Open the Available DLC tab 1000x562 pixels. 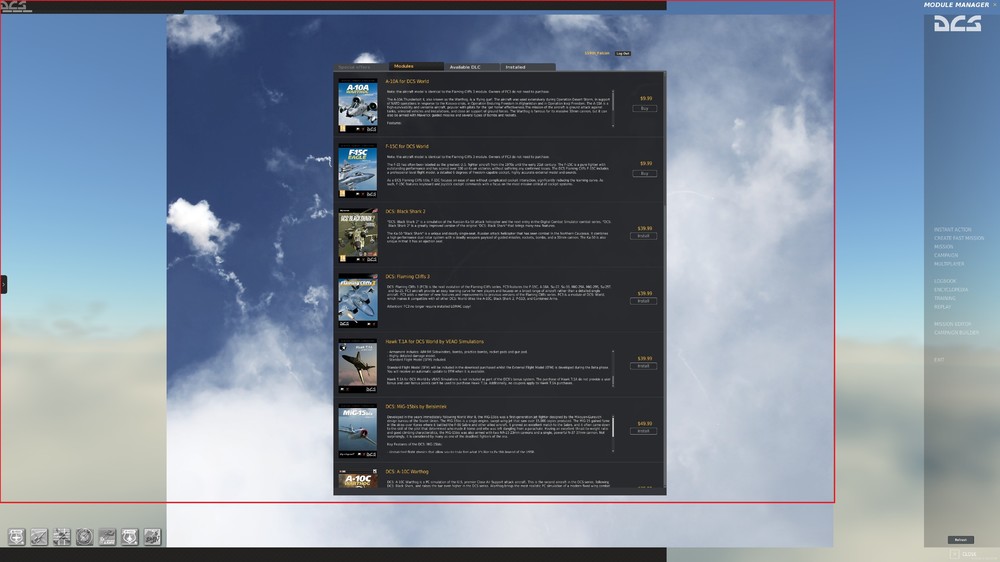click(472, 66)
